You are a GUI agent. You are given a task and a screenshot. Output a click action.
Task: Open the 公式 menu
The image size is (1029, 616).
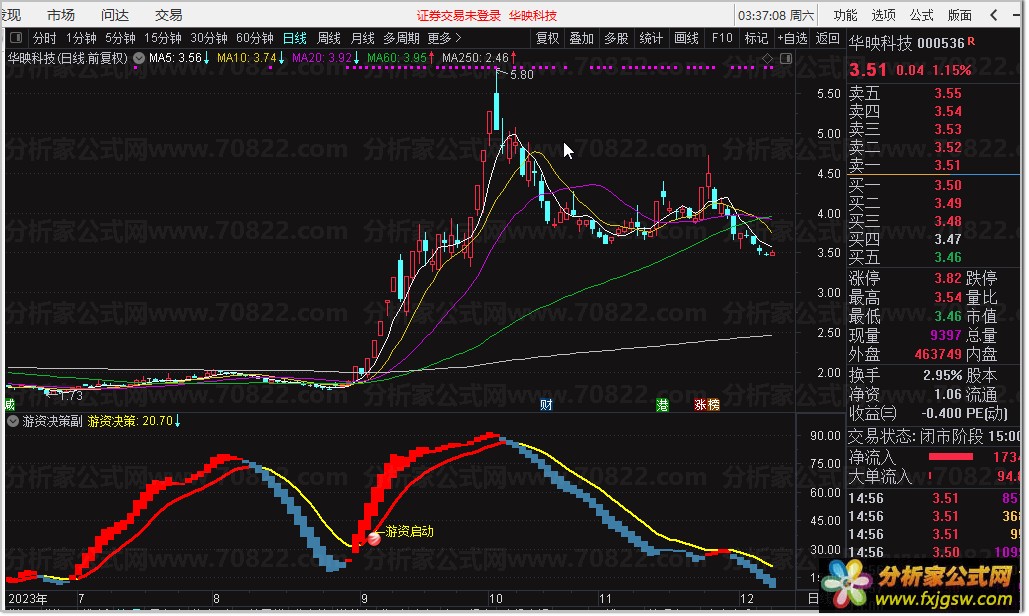pyautogui.click(x=921, y=14)
